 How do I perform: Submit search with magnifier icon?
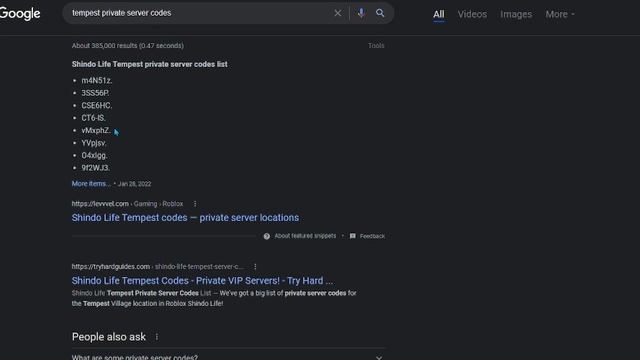pyautogui.click(x=380, y=13)
